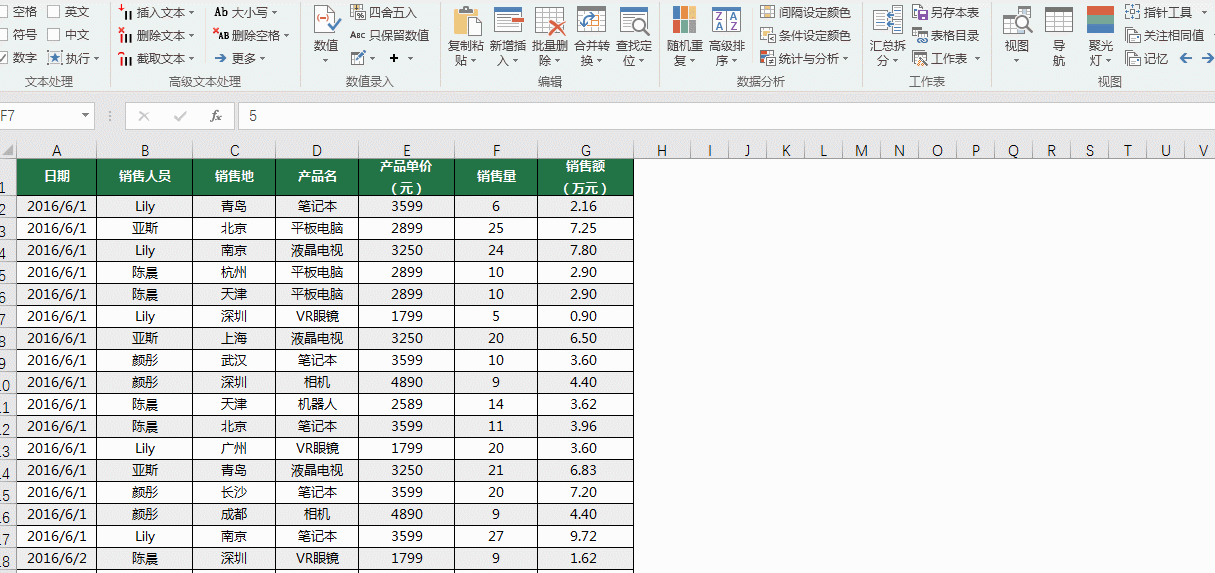Open the 工作表 dropdown in ribbon
1215x573 pixels.
coord(946,58)
